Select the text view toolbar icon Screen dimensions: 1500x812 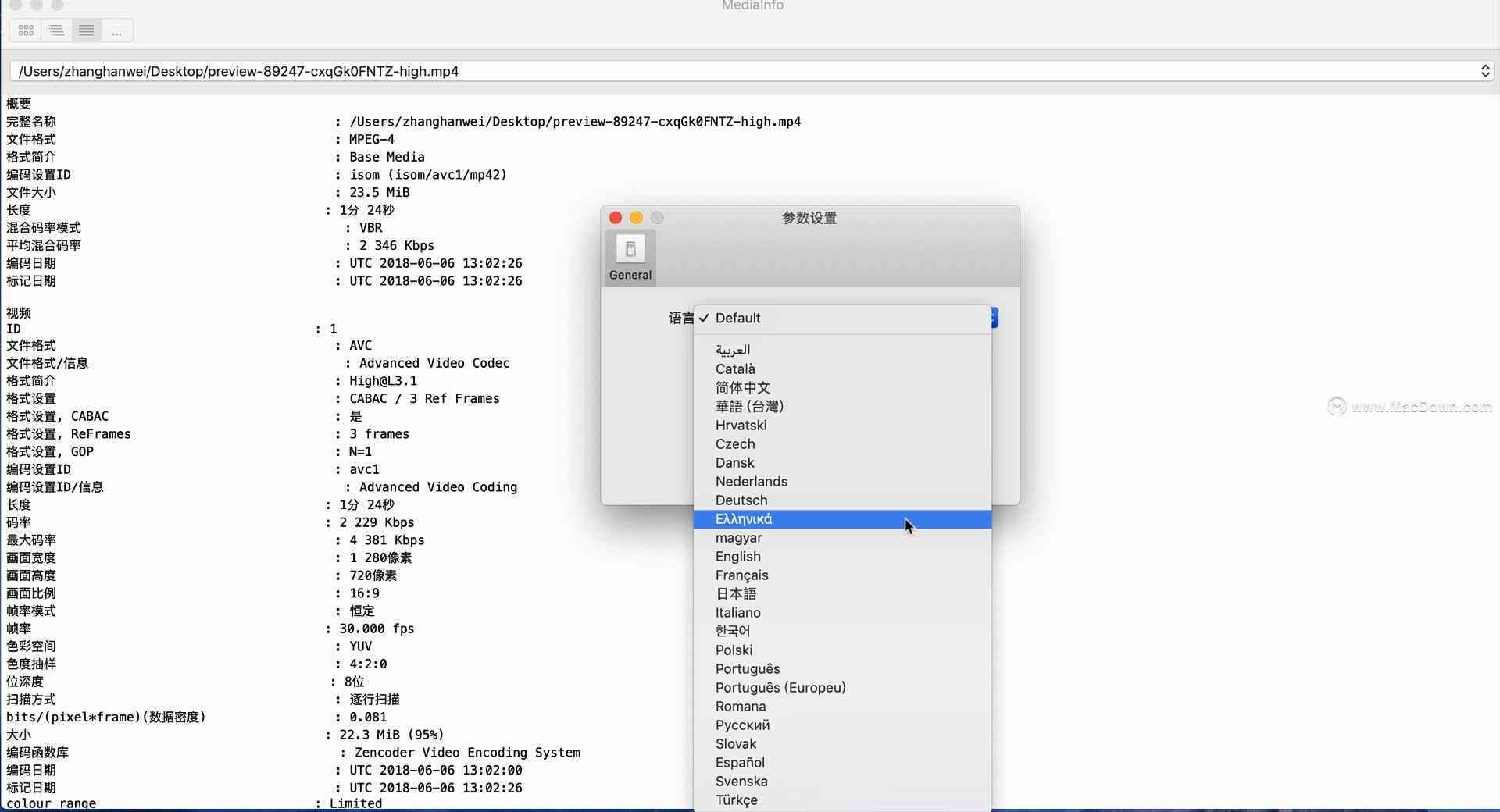[87, 30]
